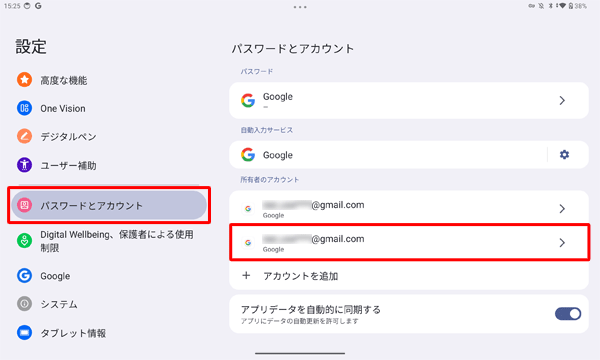Tap the パスワードとアカウント page heading
The width and height of the screenshot is (600, 360).
click(x=293, y=49)
